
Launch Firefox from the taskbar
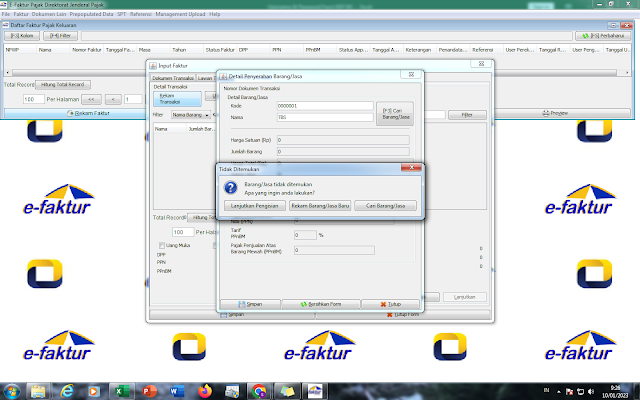coord(204,391)
